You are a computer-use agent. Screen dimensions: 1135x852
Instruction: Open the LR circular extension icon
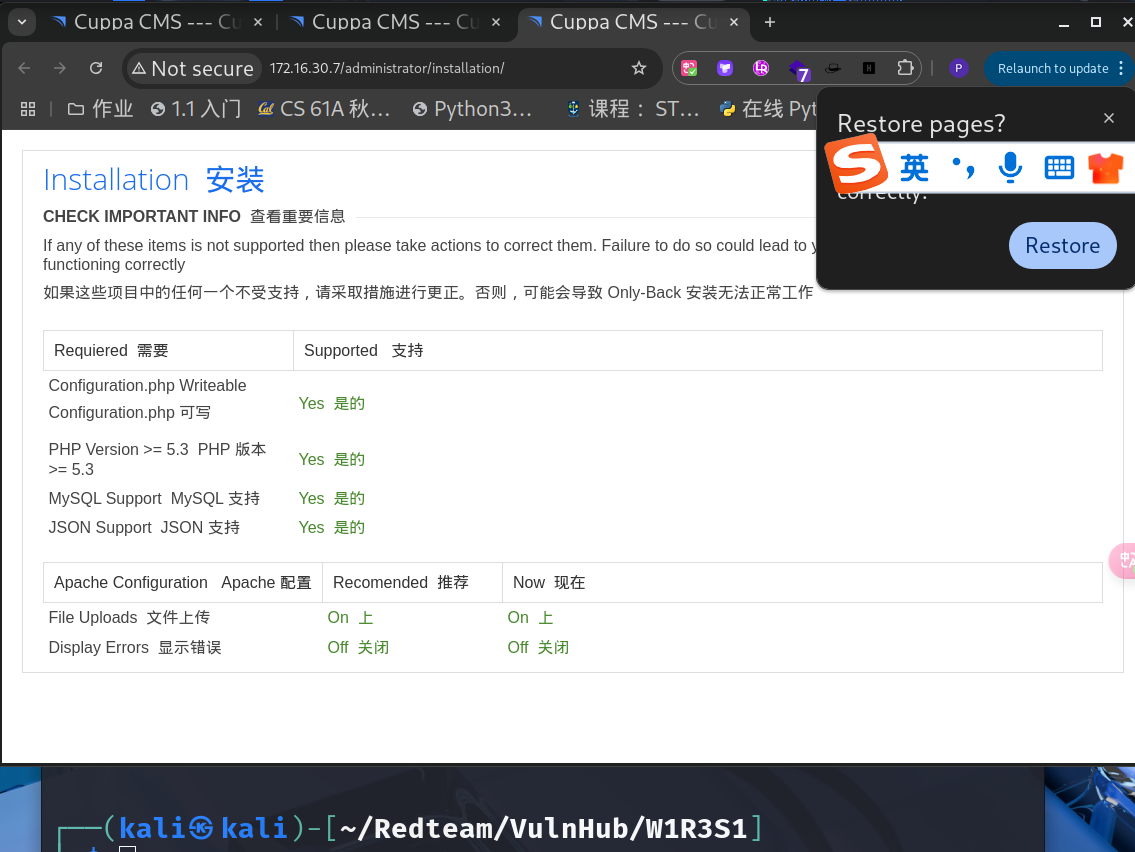pyautogui.click(x=761, y=68)
